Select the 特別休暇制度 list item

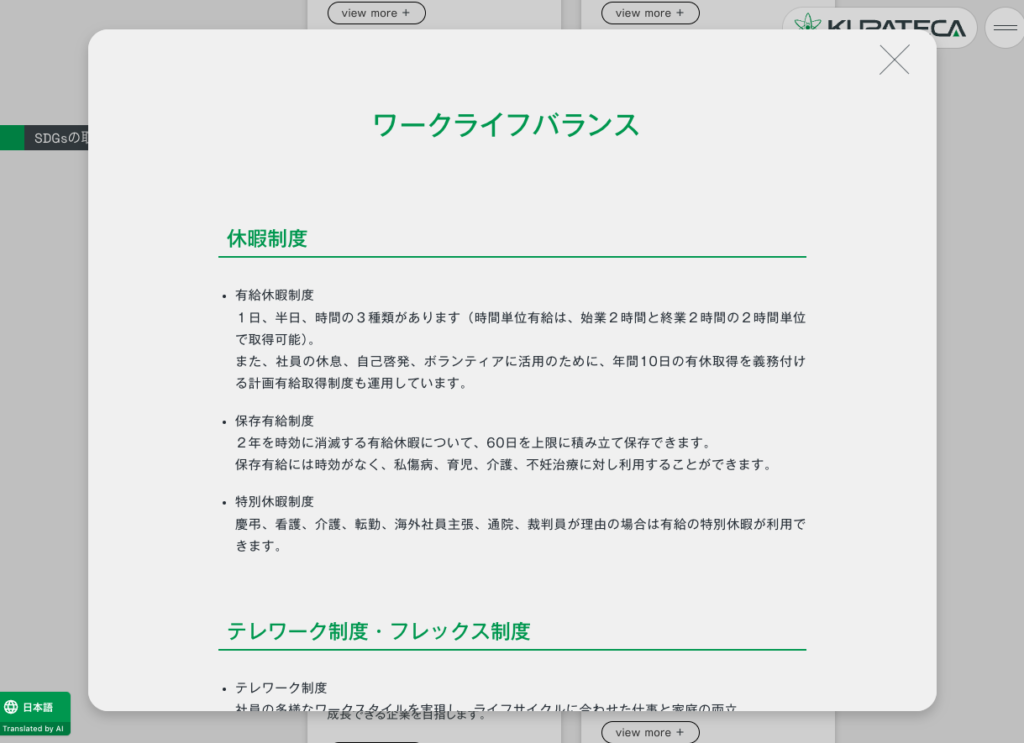274,502
